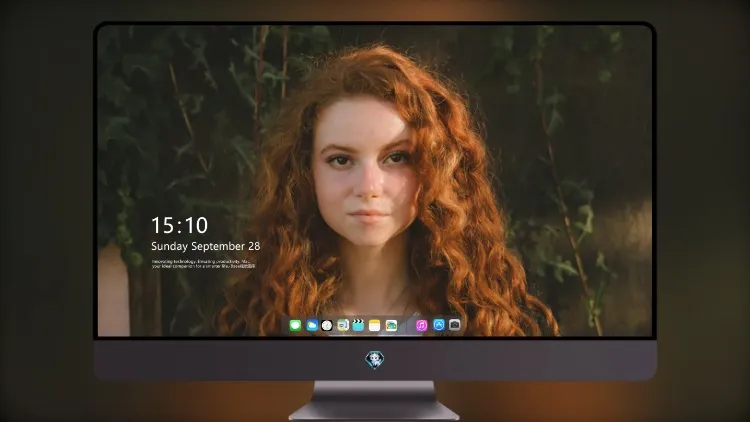The height and width of the screenshot is (422, 750).
Task: Open the Weather app in dock
Action: pyautogui.click(x=312, y=325)
